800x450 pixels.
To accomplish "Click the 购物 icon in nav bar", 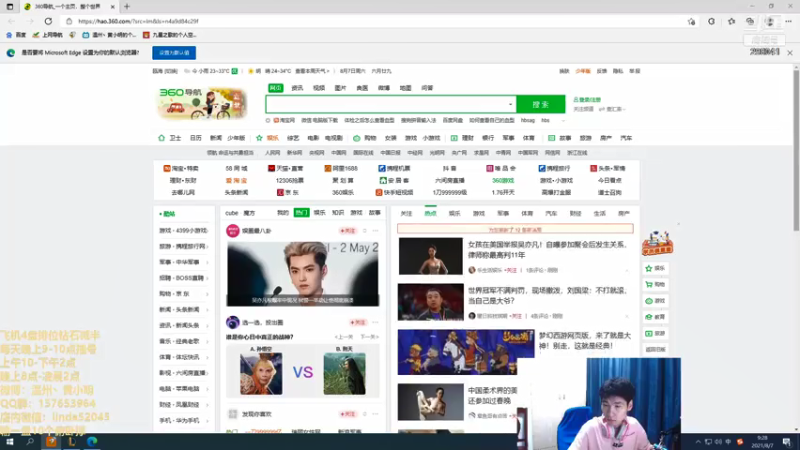I will 357,138.
